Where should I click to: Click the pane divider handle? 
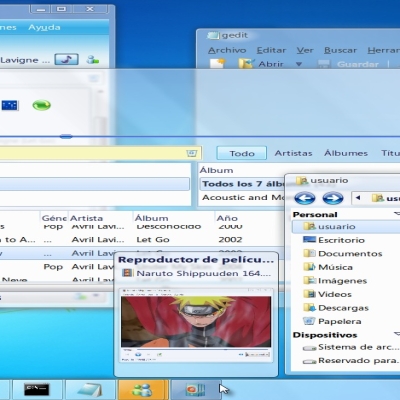pos(66,136)
